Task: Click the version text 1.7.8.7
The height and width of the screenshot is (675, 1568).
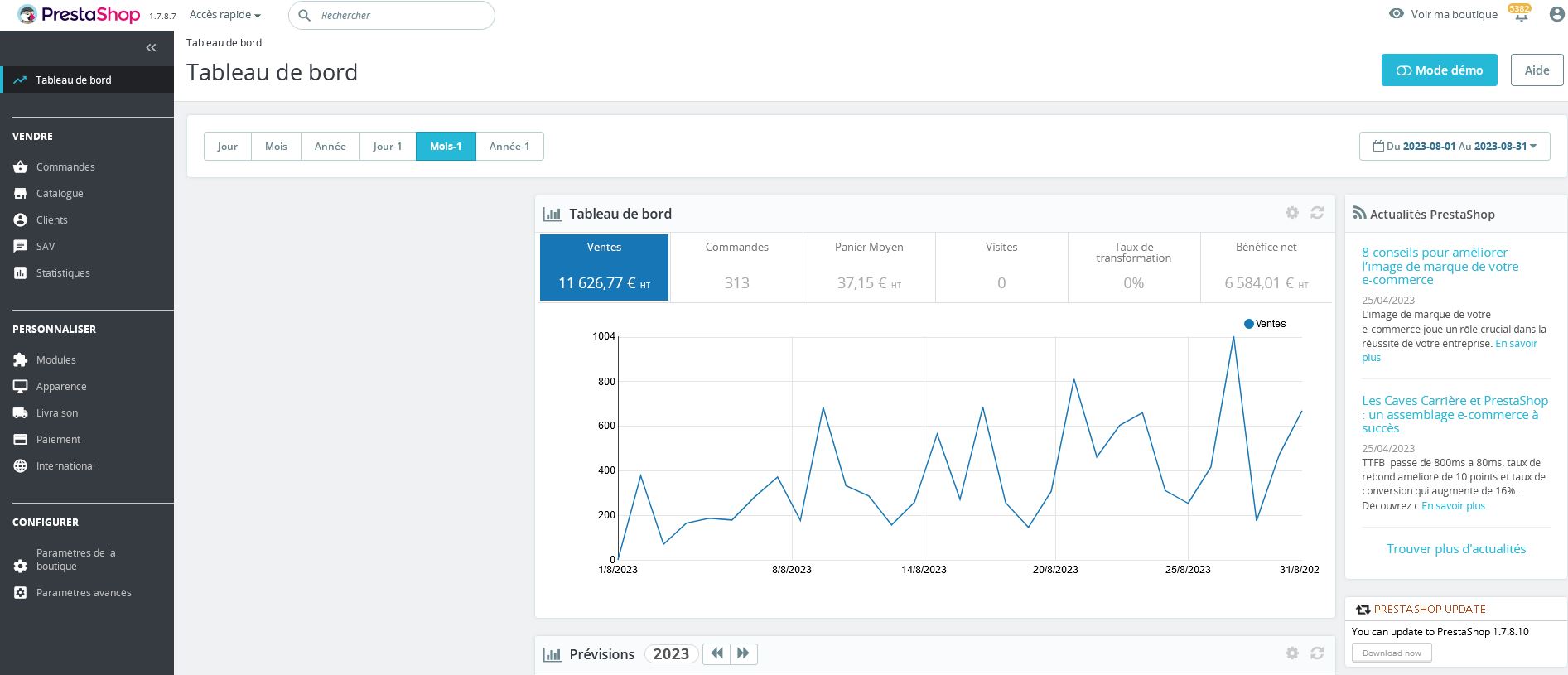Action: point(162,17)
